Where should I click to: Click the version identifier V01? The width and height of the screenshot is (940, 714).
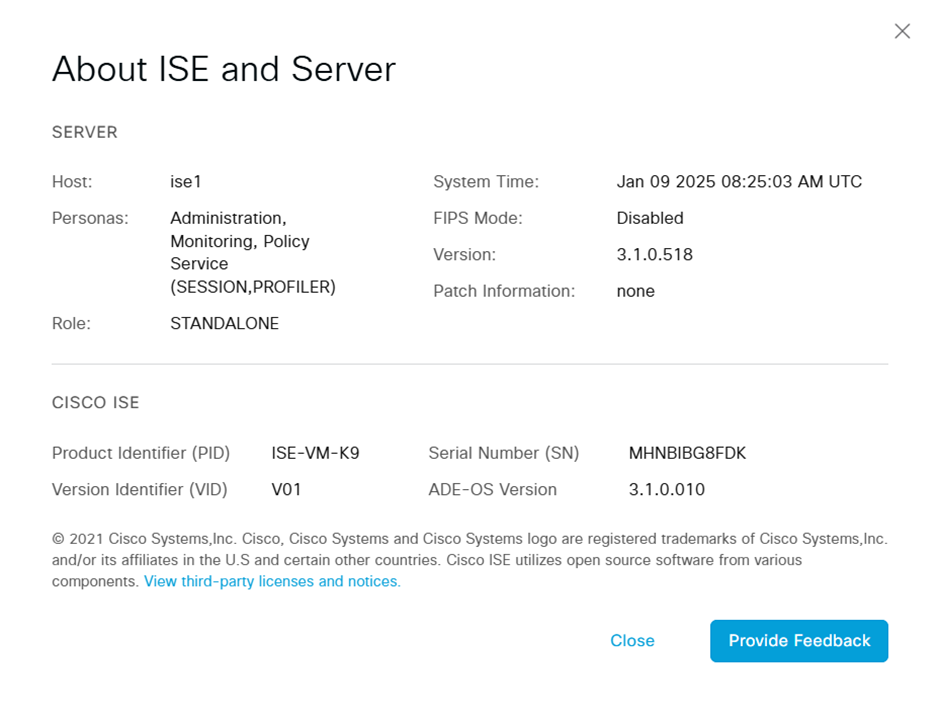click(286, 490)
